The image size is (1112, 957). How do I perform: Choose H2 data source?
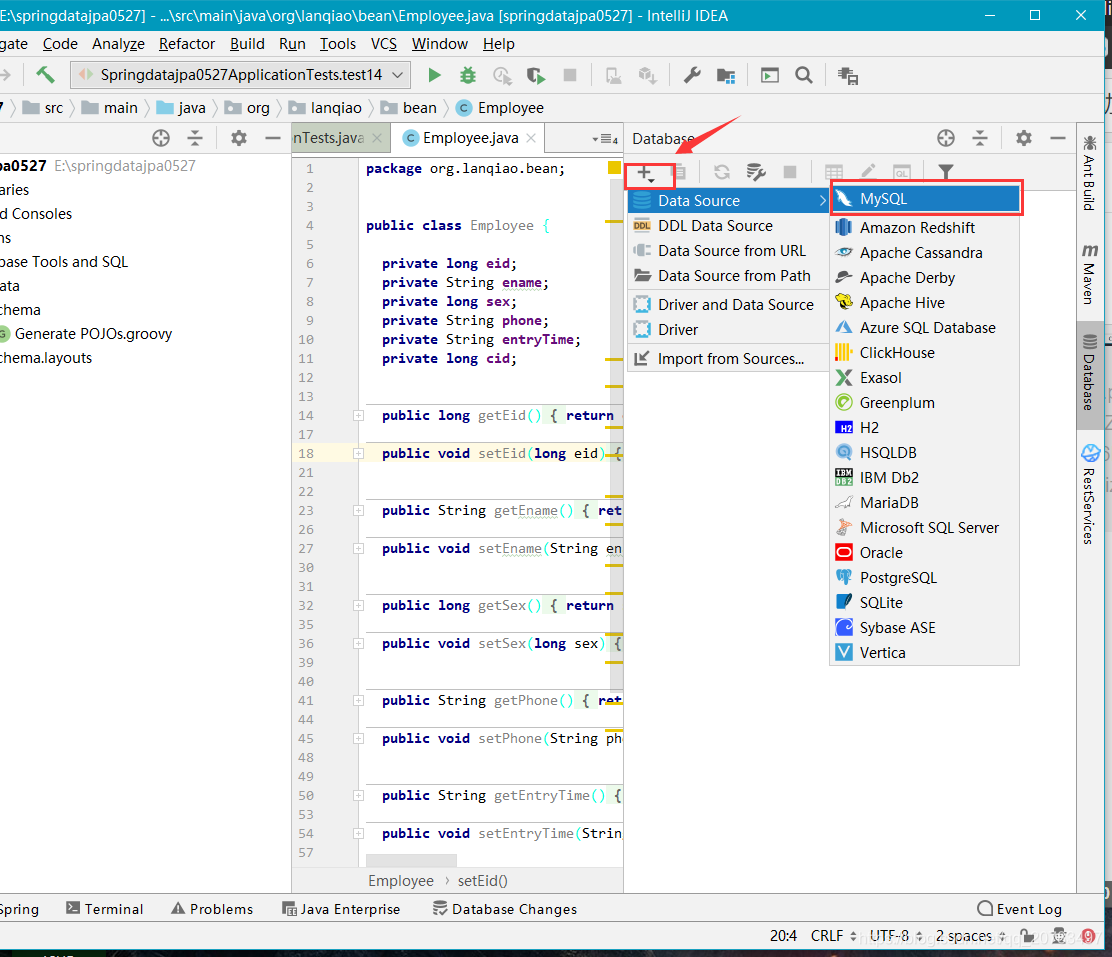[x=924, y=428]
